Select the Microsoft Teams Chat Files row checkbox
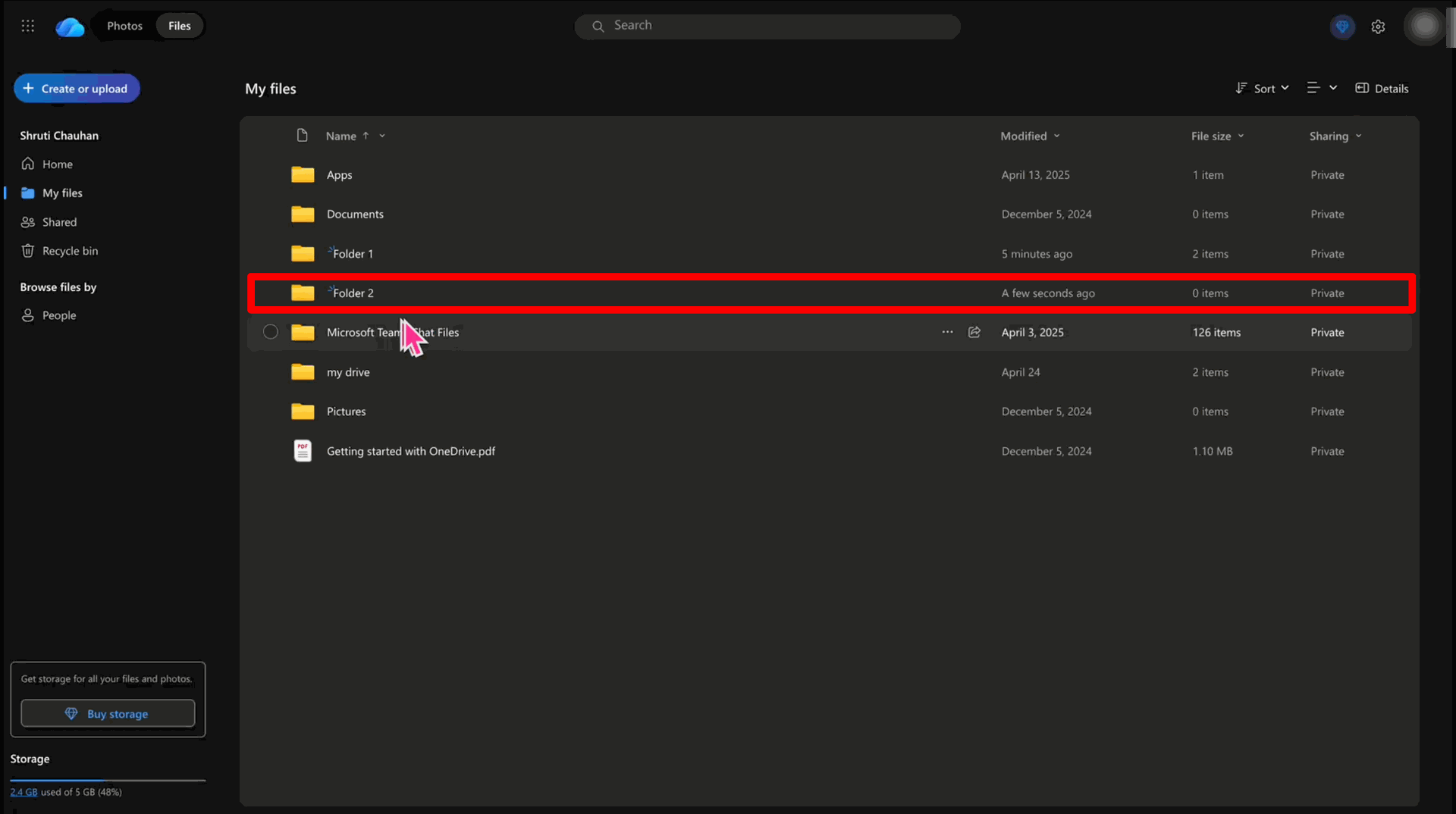Screen dimensions: 1456x814 pos(271,332)
